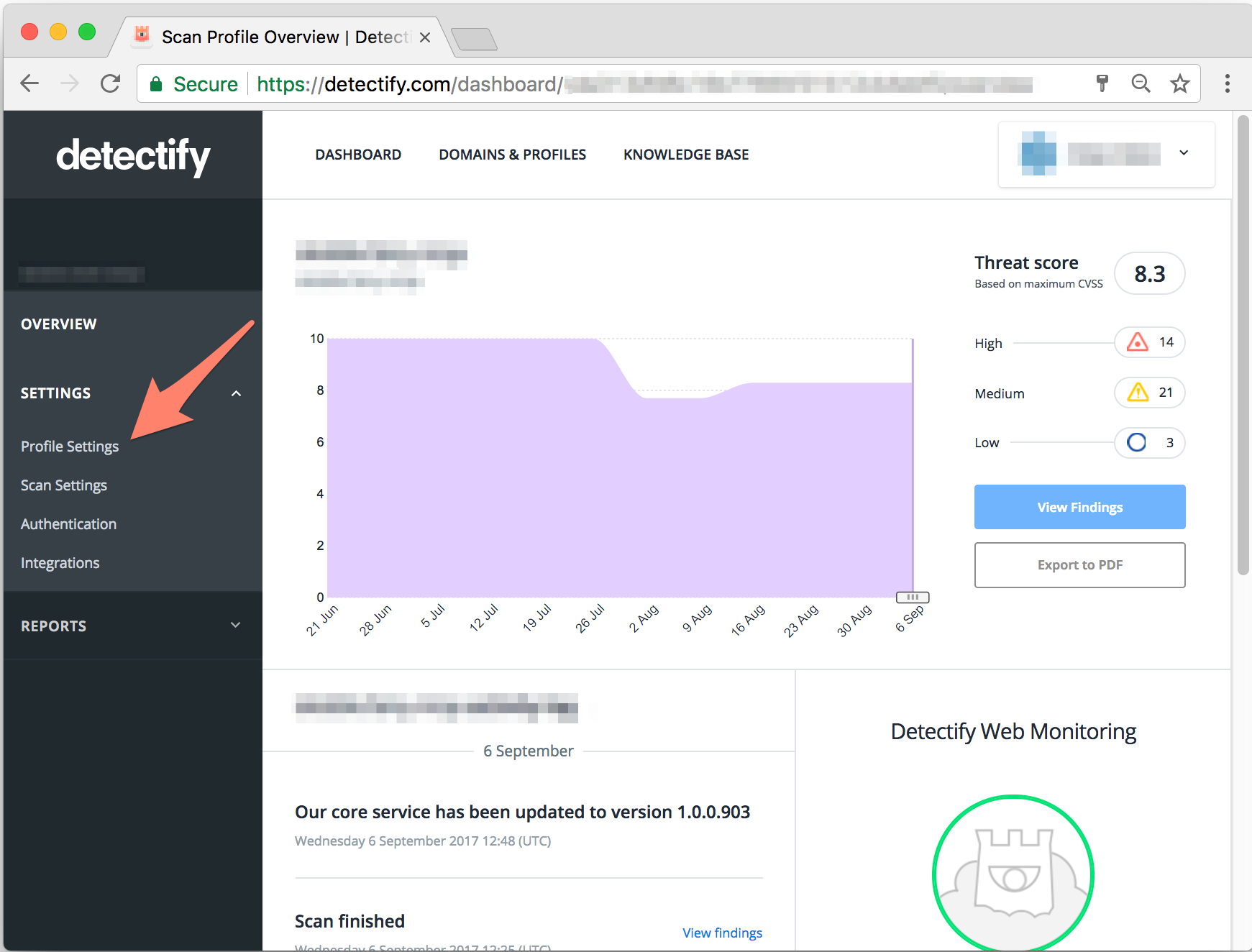
Task: Collapse the Settings sidebar section
Action: [x=236, y=393]
